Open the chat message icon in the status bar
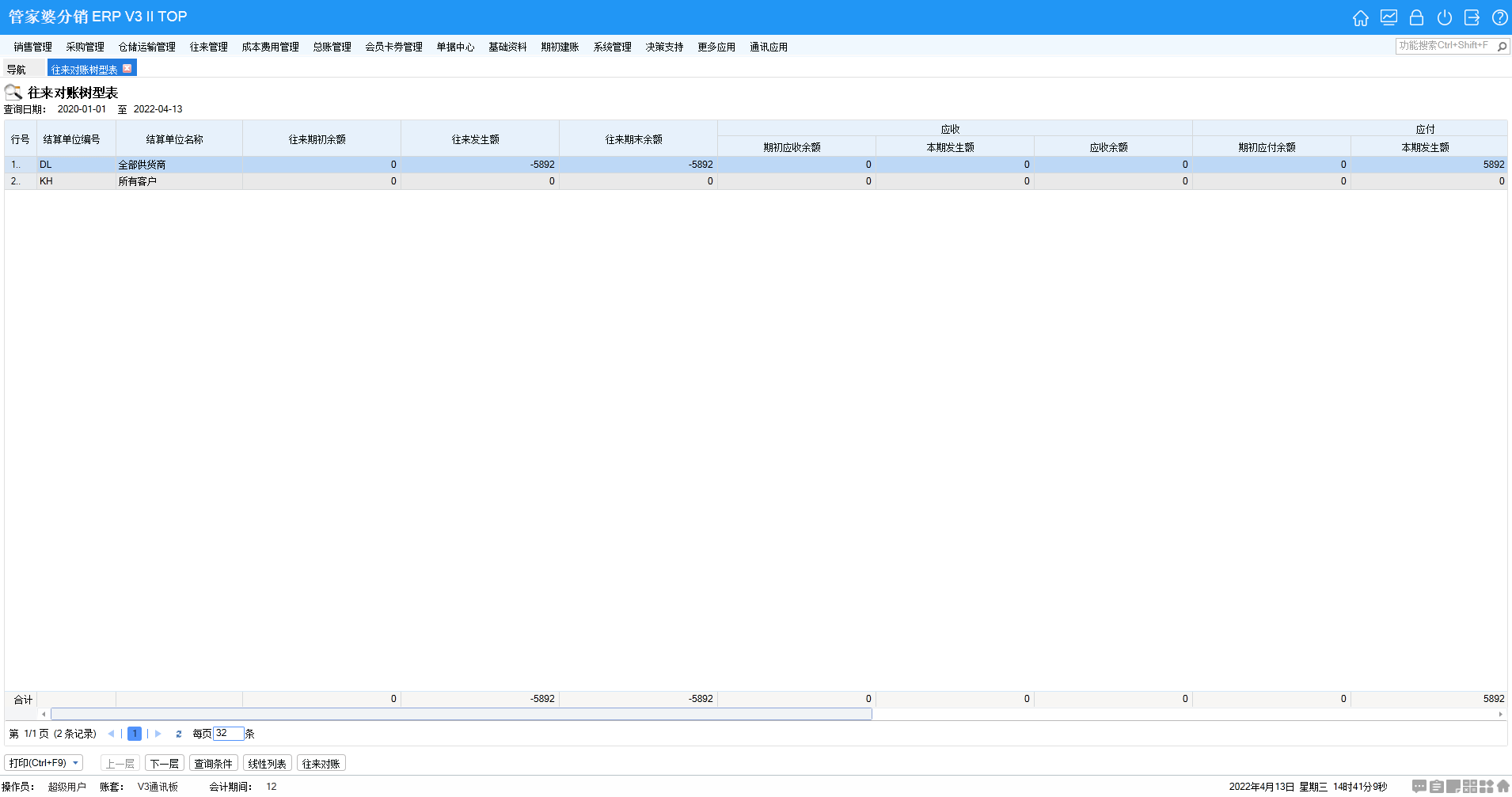Image resolution: width=1512 pixels, height=797 pixels. (x=1419, y=786)
